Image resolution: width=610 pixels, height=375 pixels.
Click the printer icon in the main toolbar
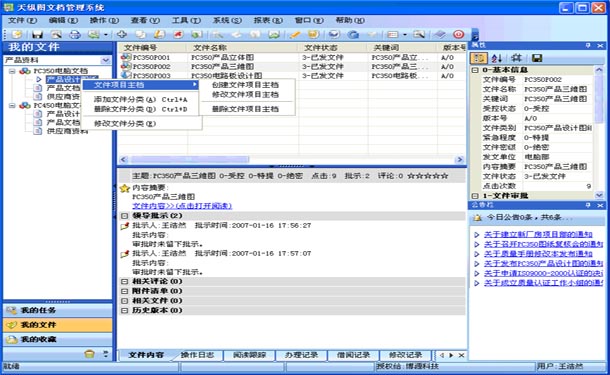tap(75, 35)
